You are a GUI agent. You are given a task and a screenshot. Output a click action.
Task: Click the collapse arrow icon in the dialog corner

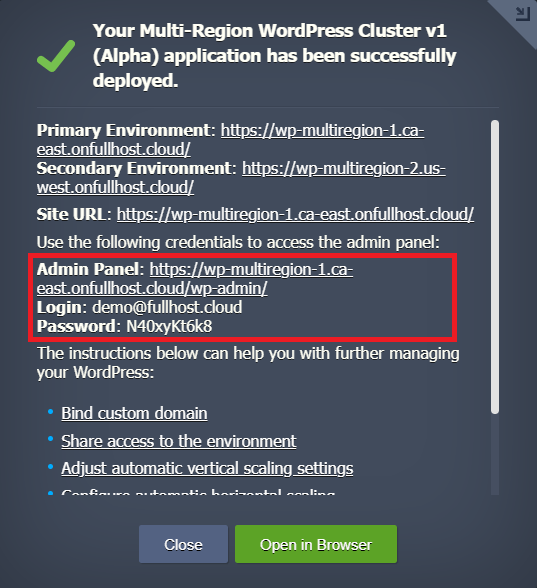[x=522, y=14]
